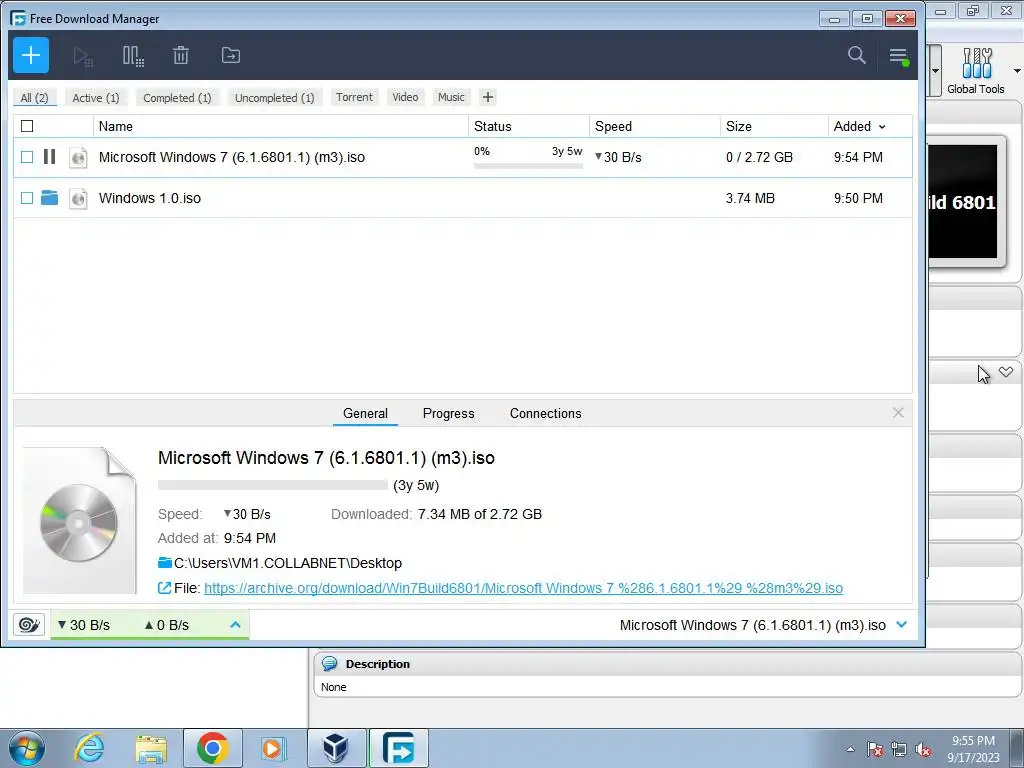Open the volume speaker tray icon

coord(923,749)
